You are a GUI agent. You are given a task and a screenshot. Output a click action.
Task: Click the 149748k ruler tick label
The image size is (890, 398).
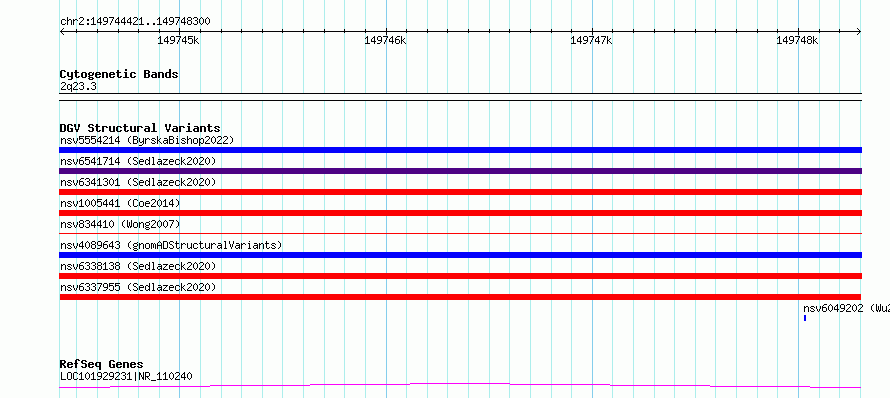pyautogui.click(x=797, y=40)
